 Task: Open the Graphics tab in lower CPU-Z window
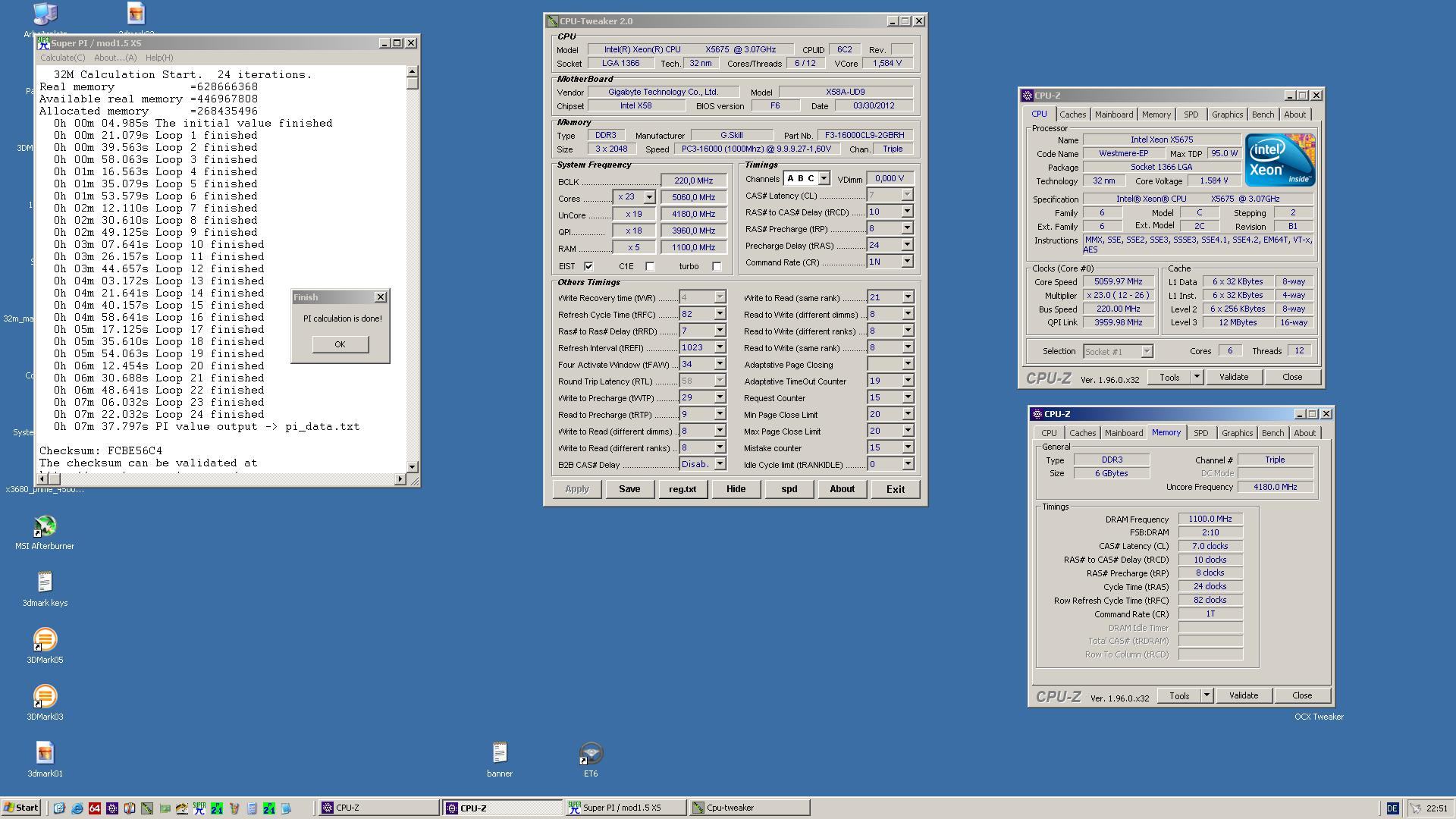tap(1237, 433)
